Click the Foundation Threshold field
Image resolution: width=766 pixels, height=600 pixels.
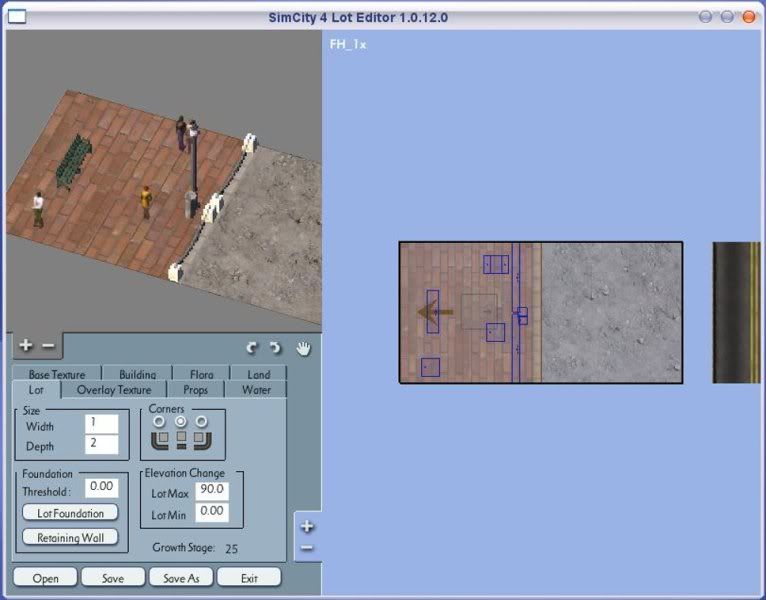(x=102, y=488)
